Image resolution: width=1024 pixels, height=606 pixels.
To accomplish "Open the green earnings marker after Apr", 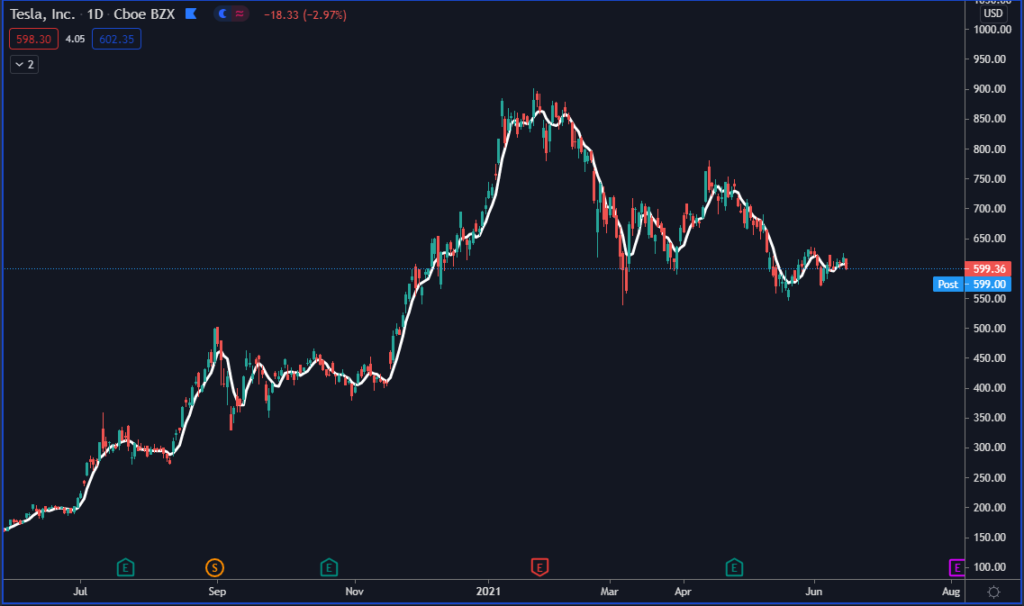I will (x=734, y=567).
